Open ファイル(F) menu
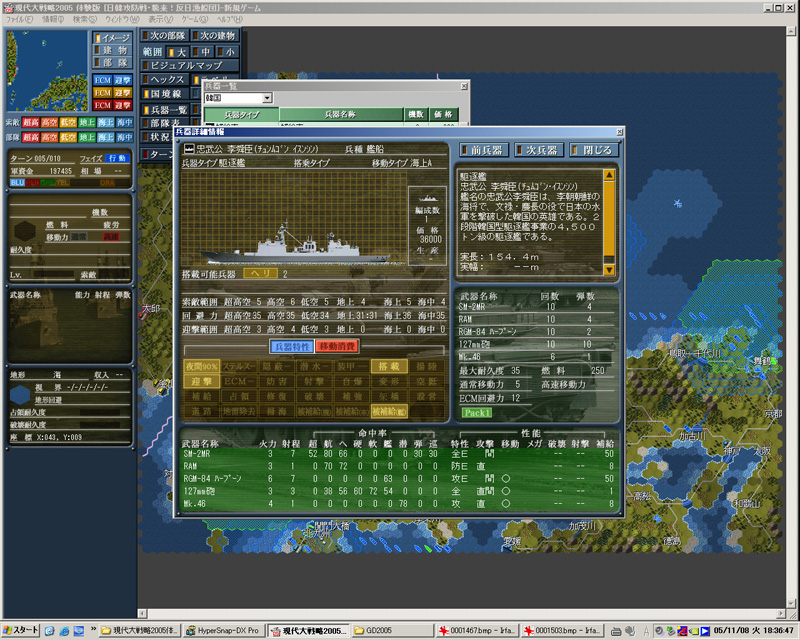Viewport: 800px width, 640px height. pos(20,19)
